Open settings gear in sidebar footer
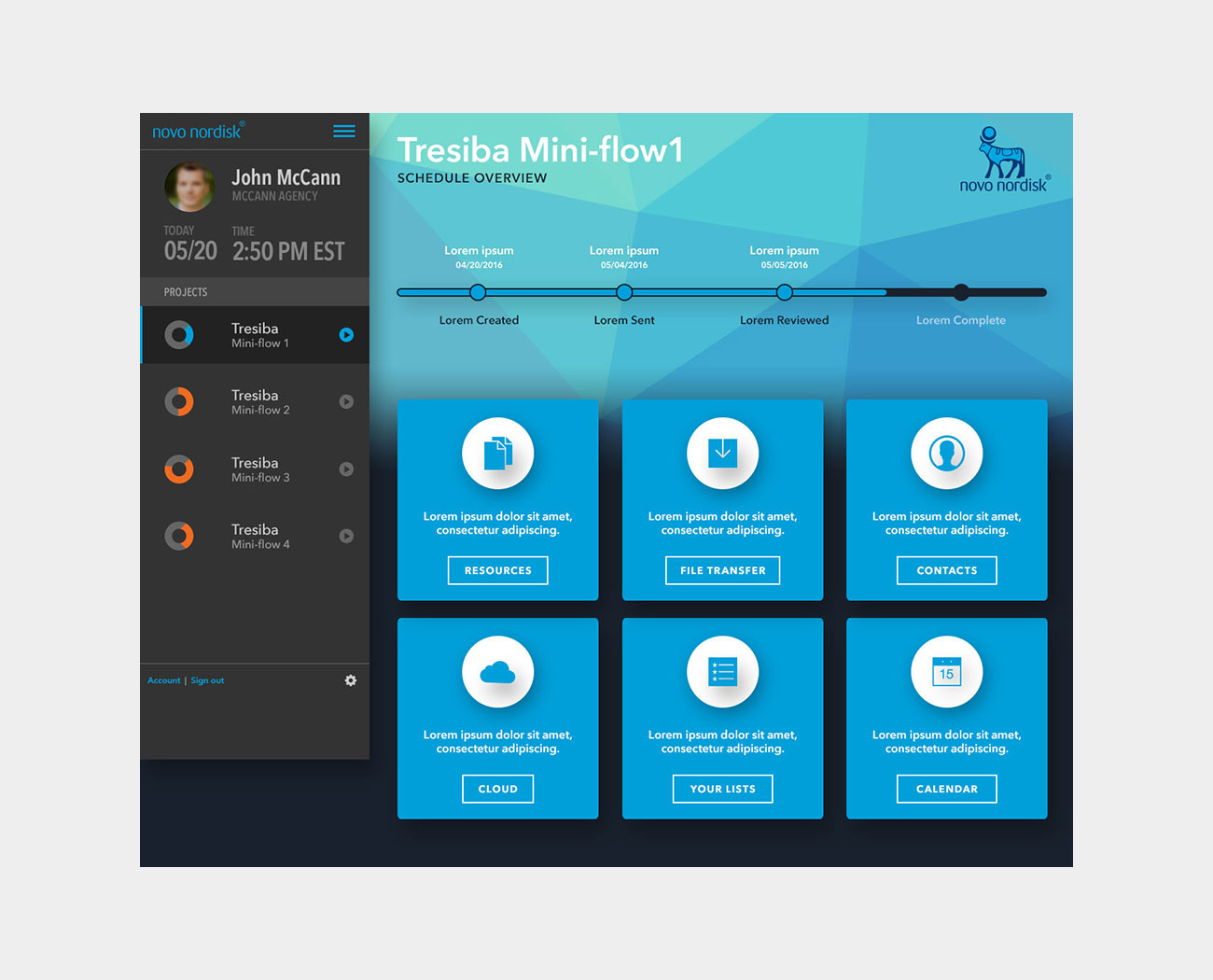Screen dimensions: 1213x980 pyautogui.click(x=351, y=680)
